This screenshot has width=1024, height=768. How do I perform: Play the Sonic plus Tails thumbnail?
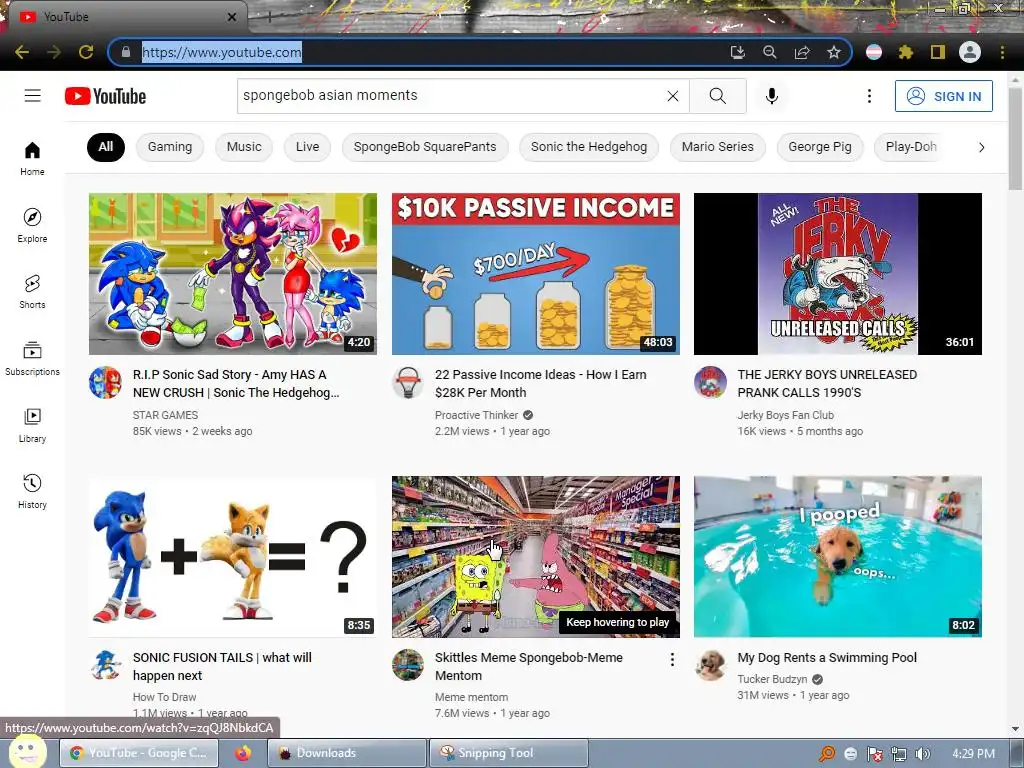[232, 556]
